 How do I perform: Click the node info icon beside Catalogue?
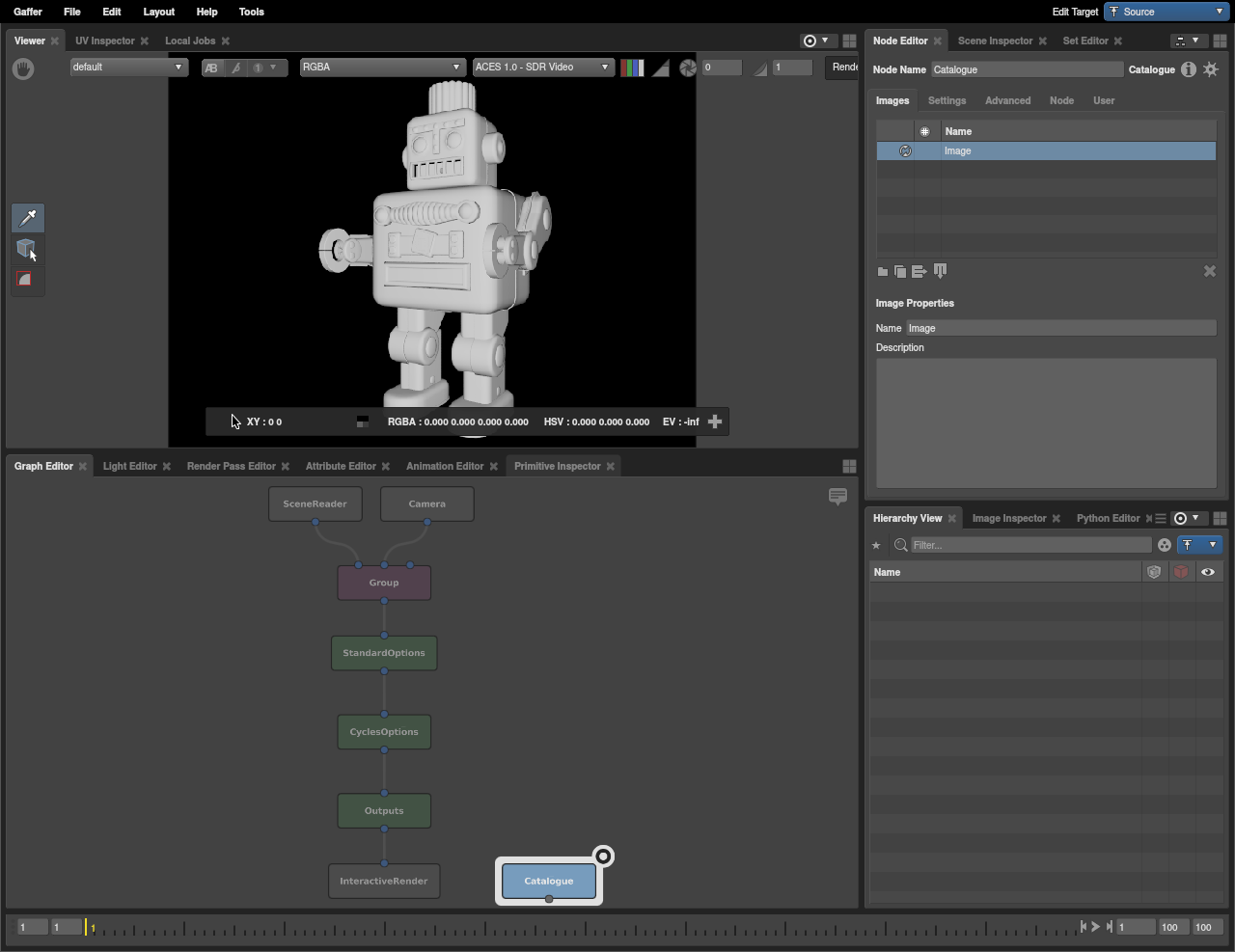[x=1189, y=69]
